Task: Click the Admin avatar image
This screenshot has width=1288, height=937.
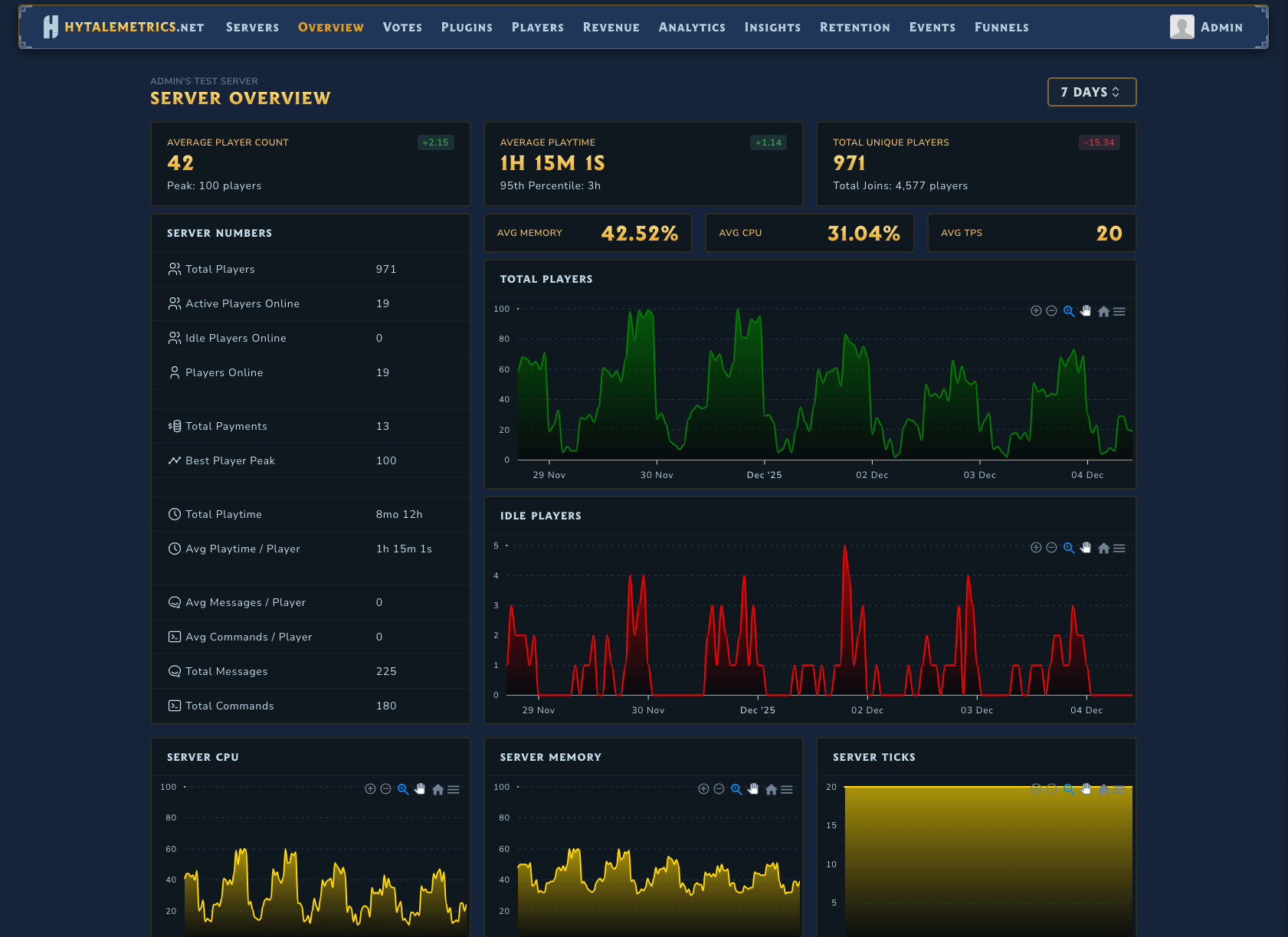Action: tap(1181, 27)
